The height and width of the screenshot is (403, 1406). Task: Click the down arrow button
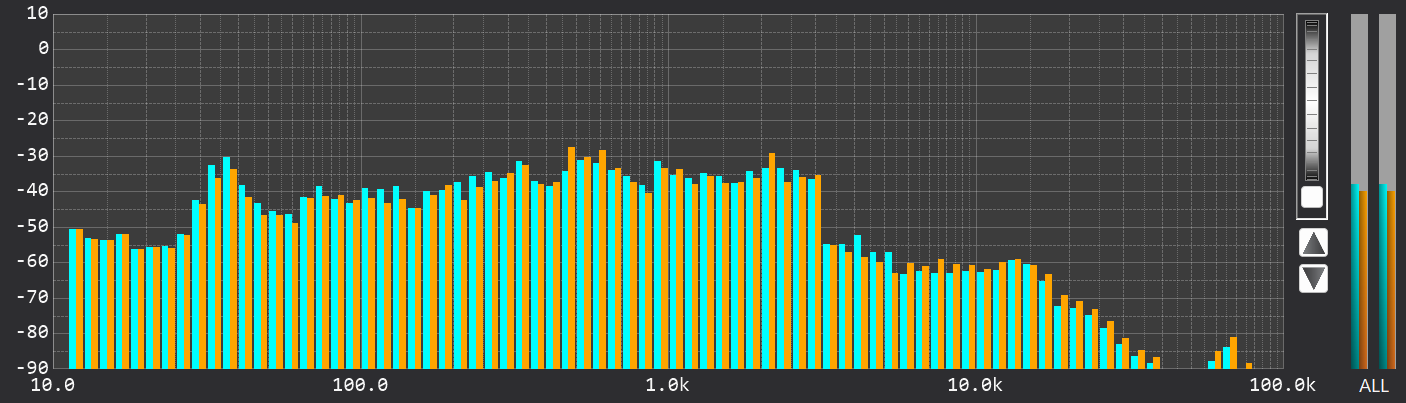coord(1313,278)
